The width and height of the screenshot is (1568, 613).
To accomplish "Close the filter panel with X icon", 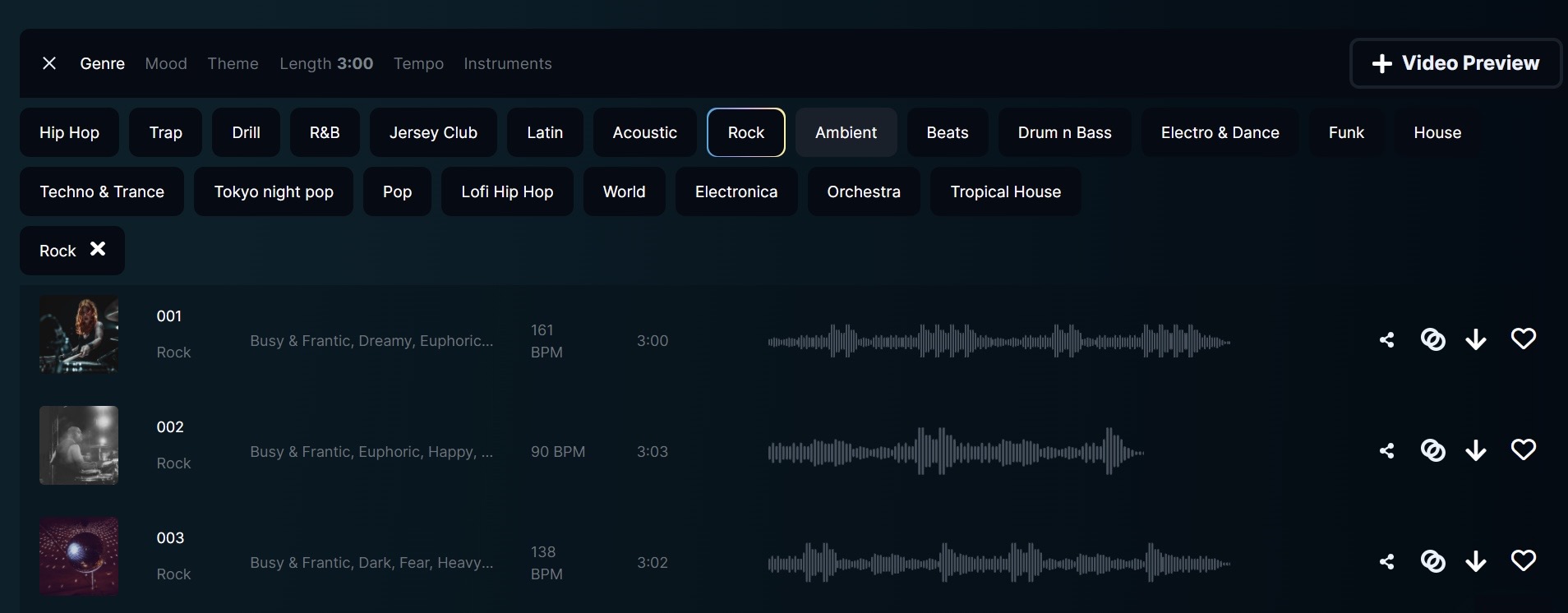I will tap(49, 63).
